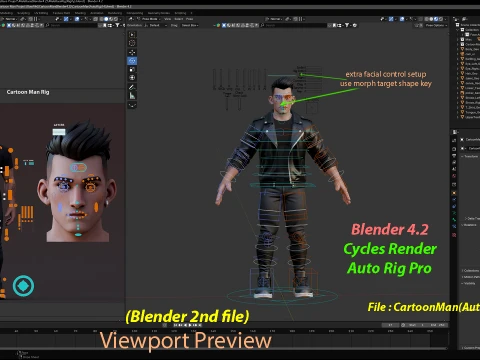
Task: Open the View Layer properties tab
Action: coord(454,162)
